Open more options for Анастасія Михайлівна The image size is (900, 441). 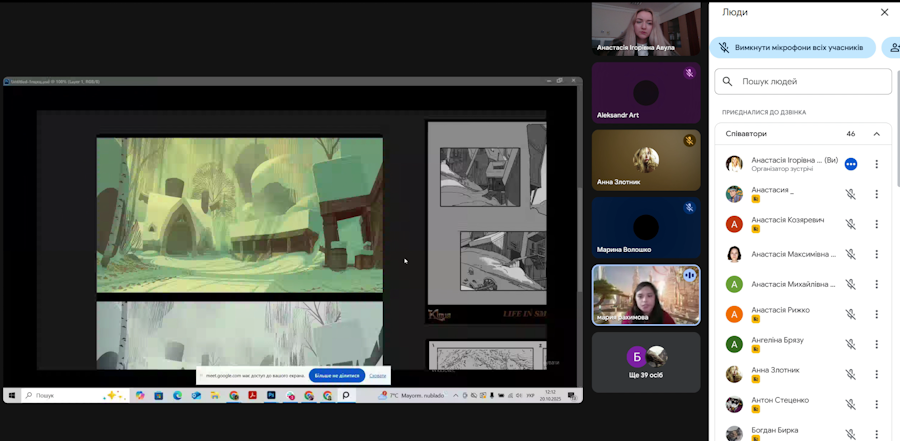876,284
